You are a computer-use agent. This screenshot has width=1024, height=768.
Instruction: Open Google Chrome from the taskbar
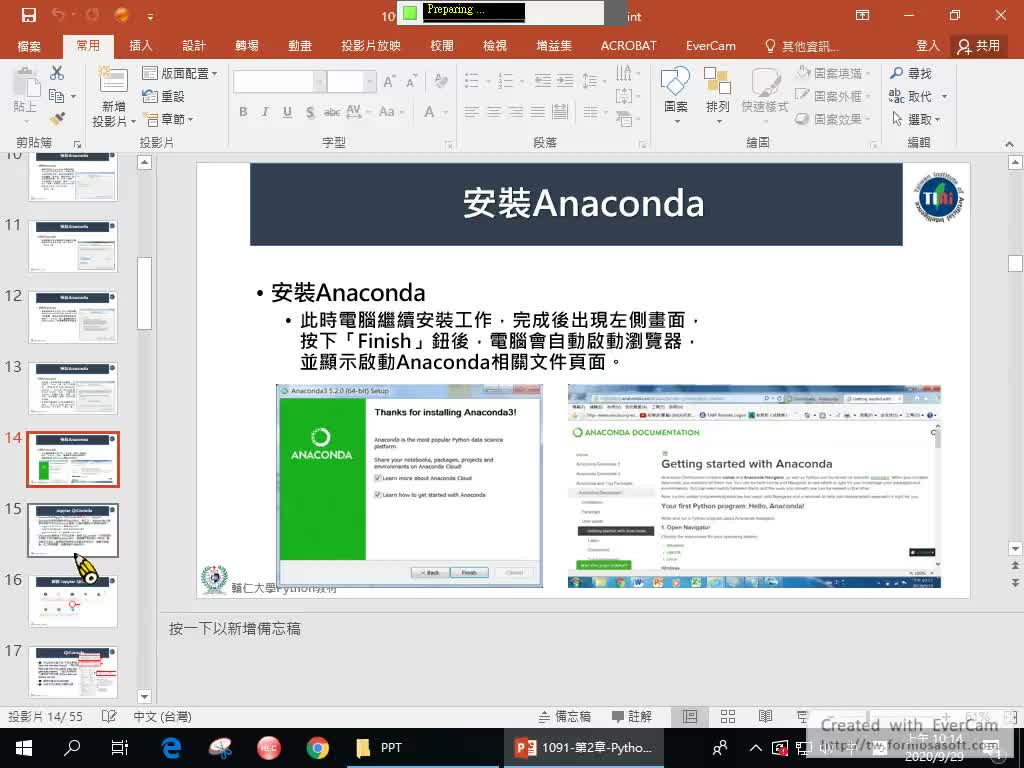pos(317,748)
